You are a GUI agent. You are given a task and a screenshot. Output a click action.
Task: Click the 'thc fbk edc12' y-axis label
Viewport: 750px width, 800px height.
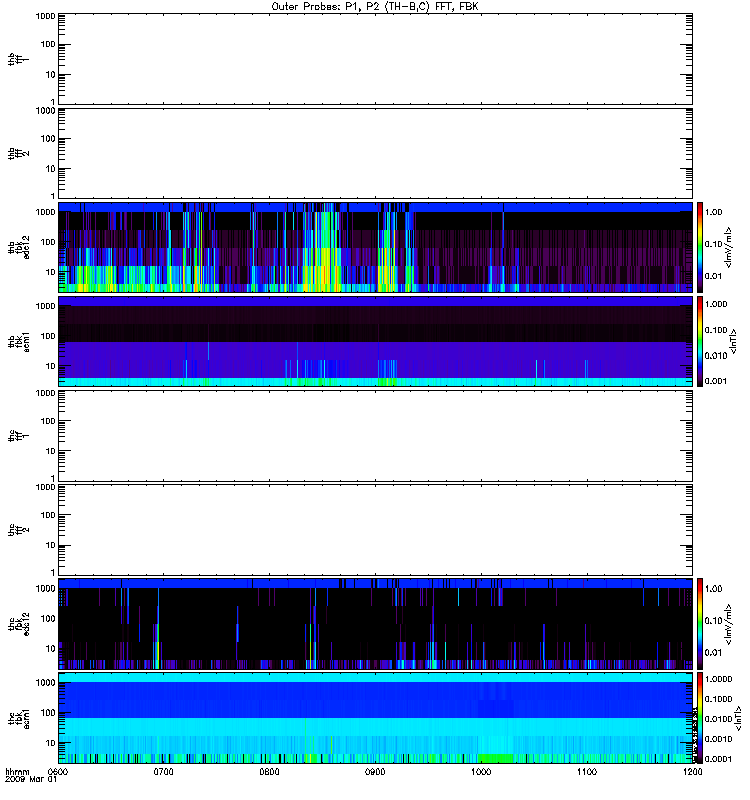coord(18,624)
